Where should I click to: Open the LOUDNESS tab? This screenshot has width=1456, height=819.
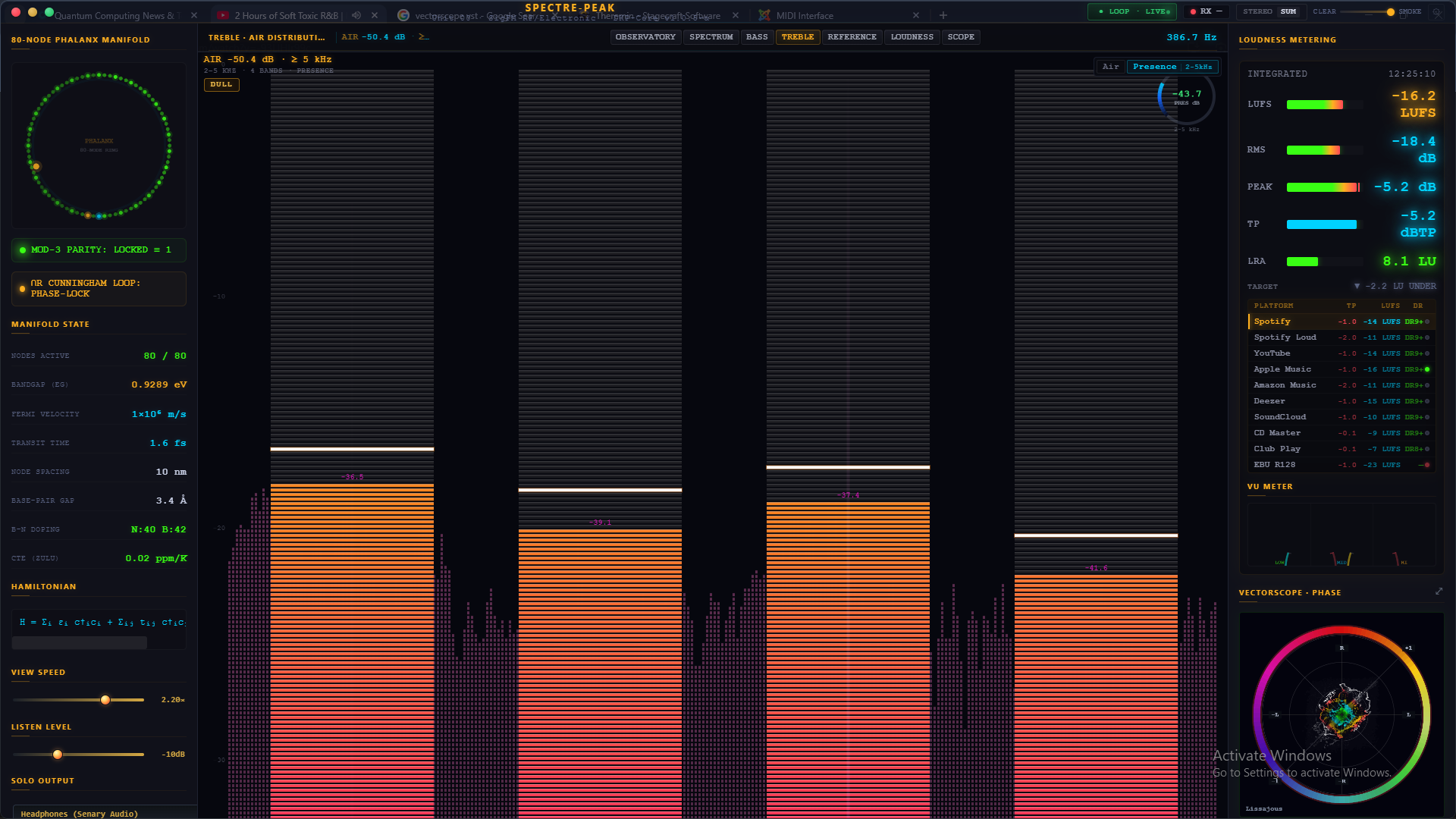pyautogui.click(x=912, y=36)
